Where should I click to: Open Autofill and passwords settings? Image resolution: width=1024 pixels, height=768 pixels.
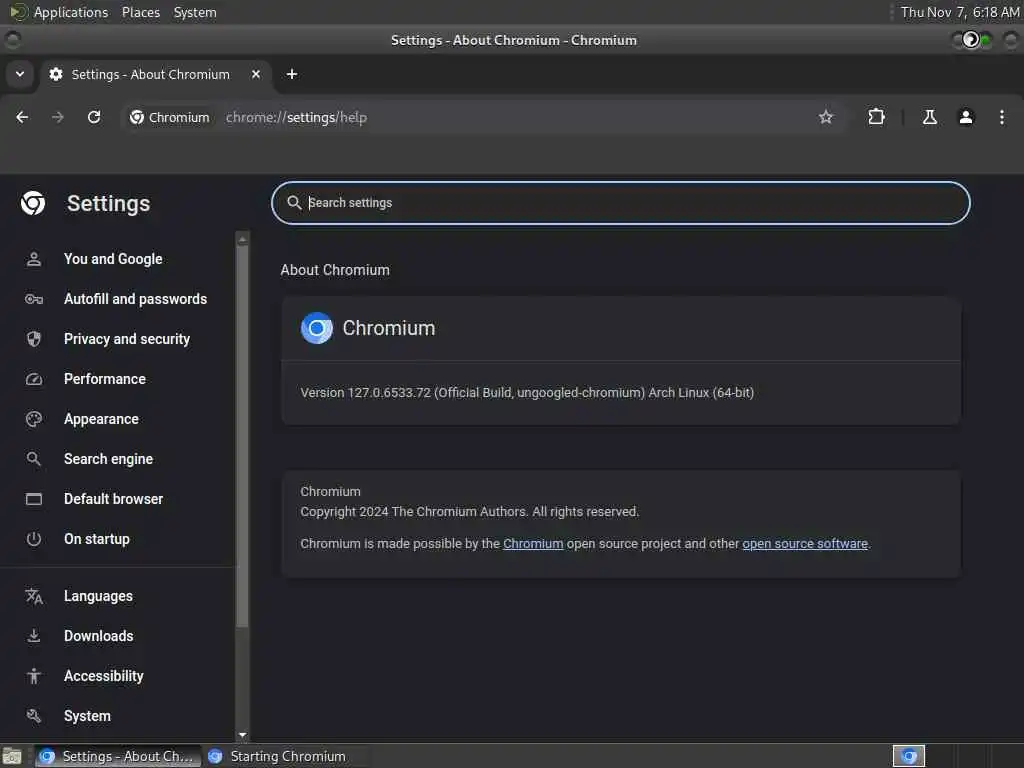tap(135, 298)
